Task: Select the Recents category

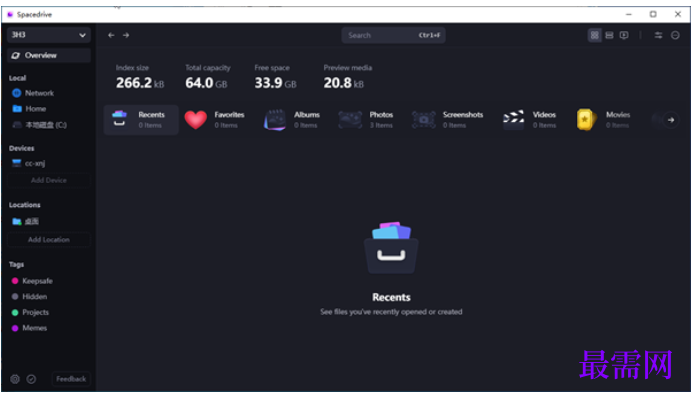Action: click(141, 119)
